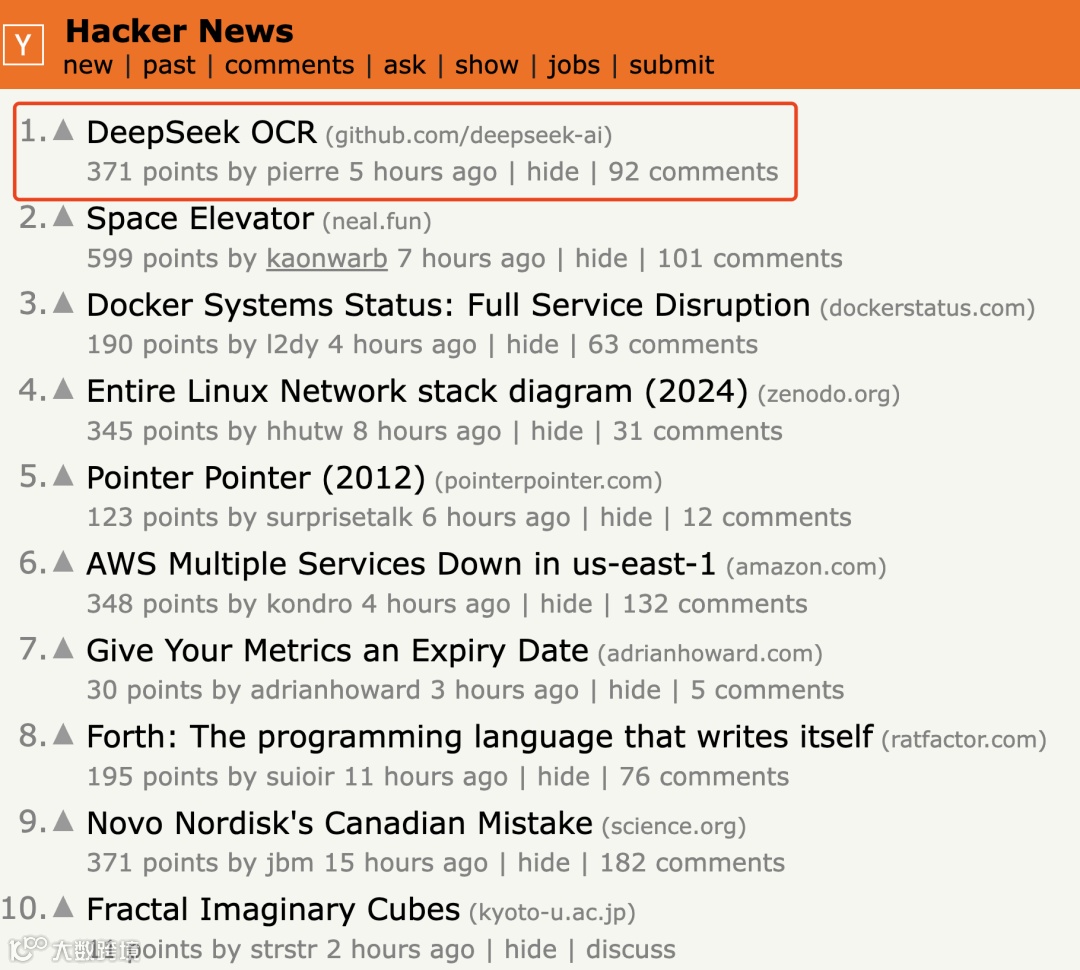This screenshot has height=970, width=1080.
Task: Click the zenodo.org domain link
Action: pyautogui.click(x=829, y=394)
